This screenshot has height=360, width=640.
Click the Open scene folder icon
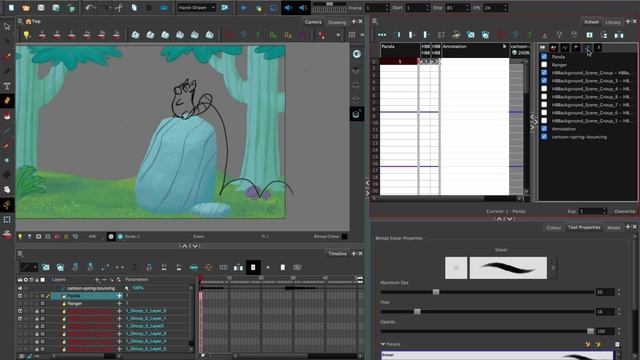pyautogui.click(x=26, y=7)
